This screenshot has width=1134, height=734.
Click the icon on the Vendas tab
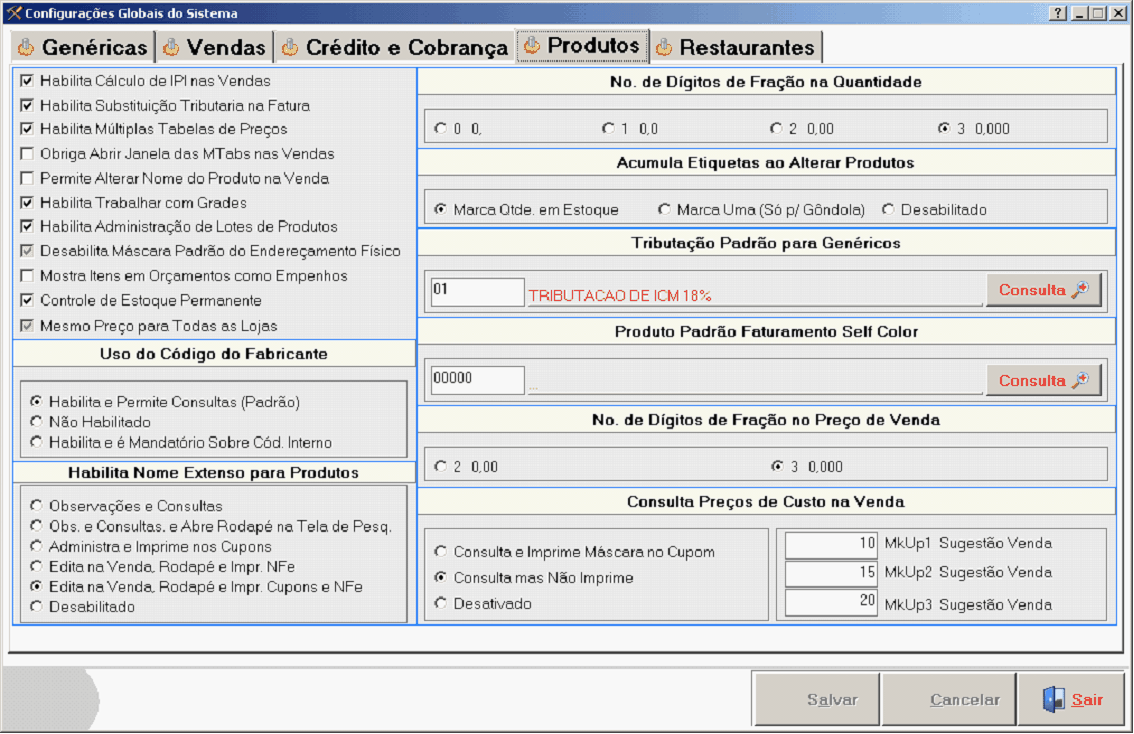click(x=171, y=47)
